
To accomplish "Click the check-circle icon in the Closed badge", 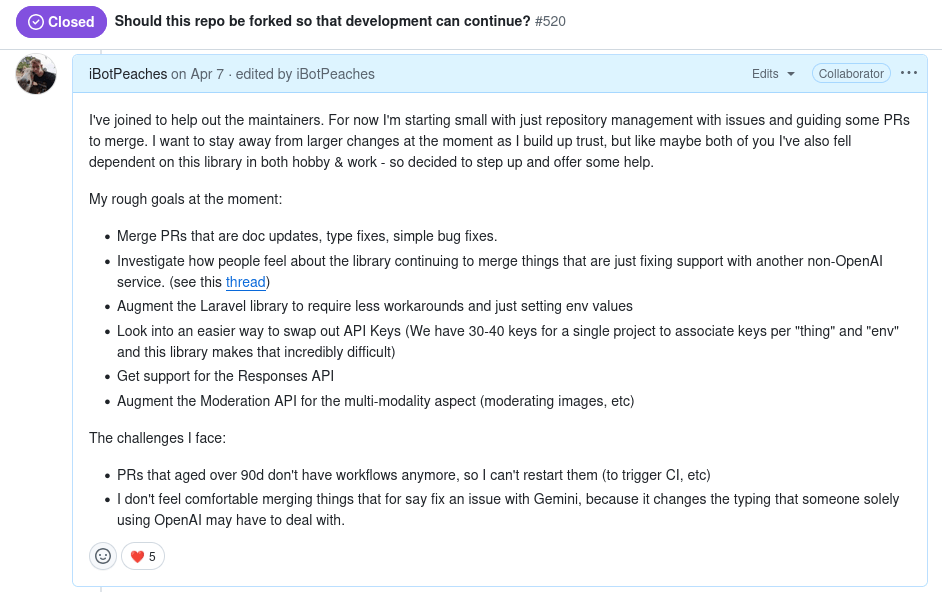I will (x=36, y=21).
